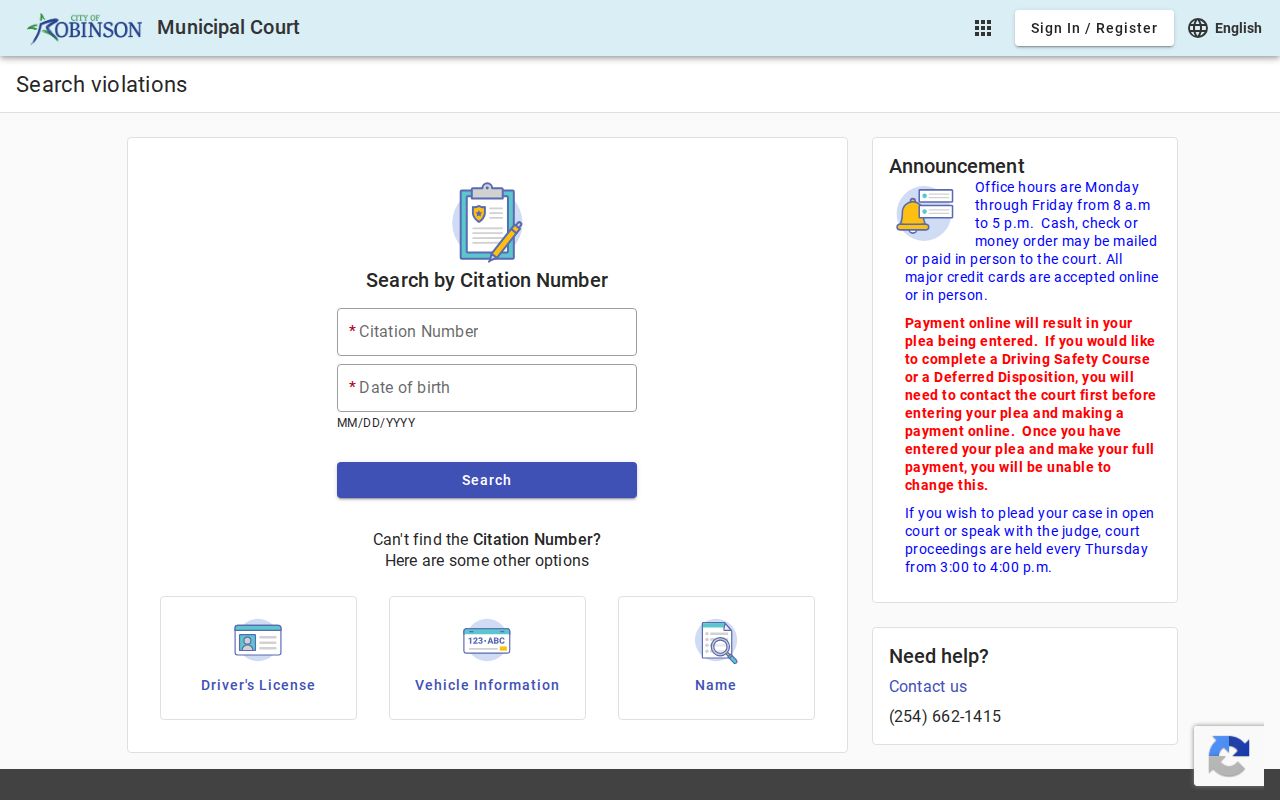The image size is (1280, 800).
Task: Click the citation clipboard icon
Action: click(487, 222)
